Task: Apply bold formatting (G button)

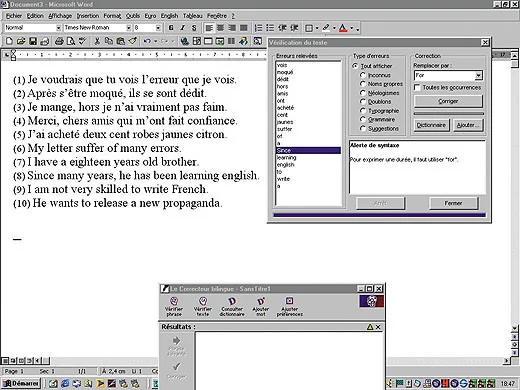Action: pos(171,28)
